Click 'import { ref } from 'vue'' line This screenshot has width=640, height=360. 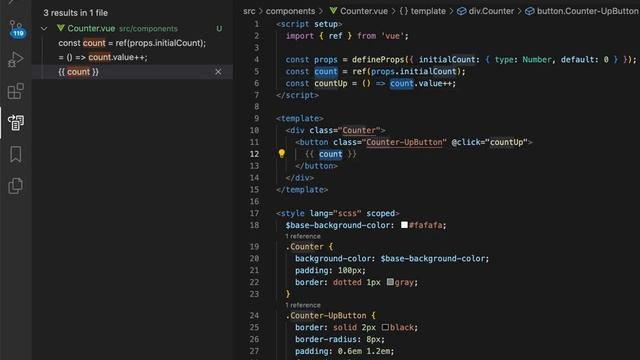pos(347,36)
